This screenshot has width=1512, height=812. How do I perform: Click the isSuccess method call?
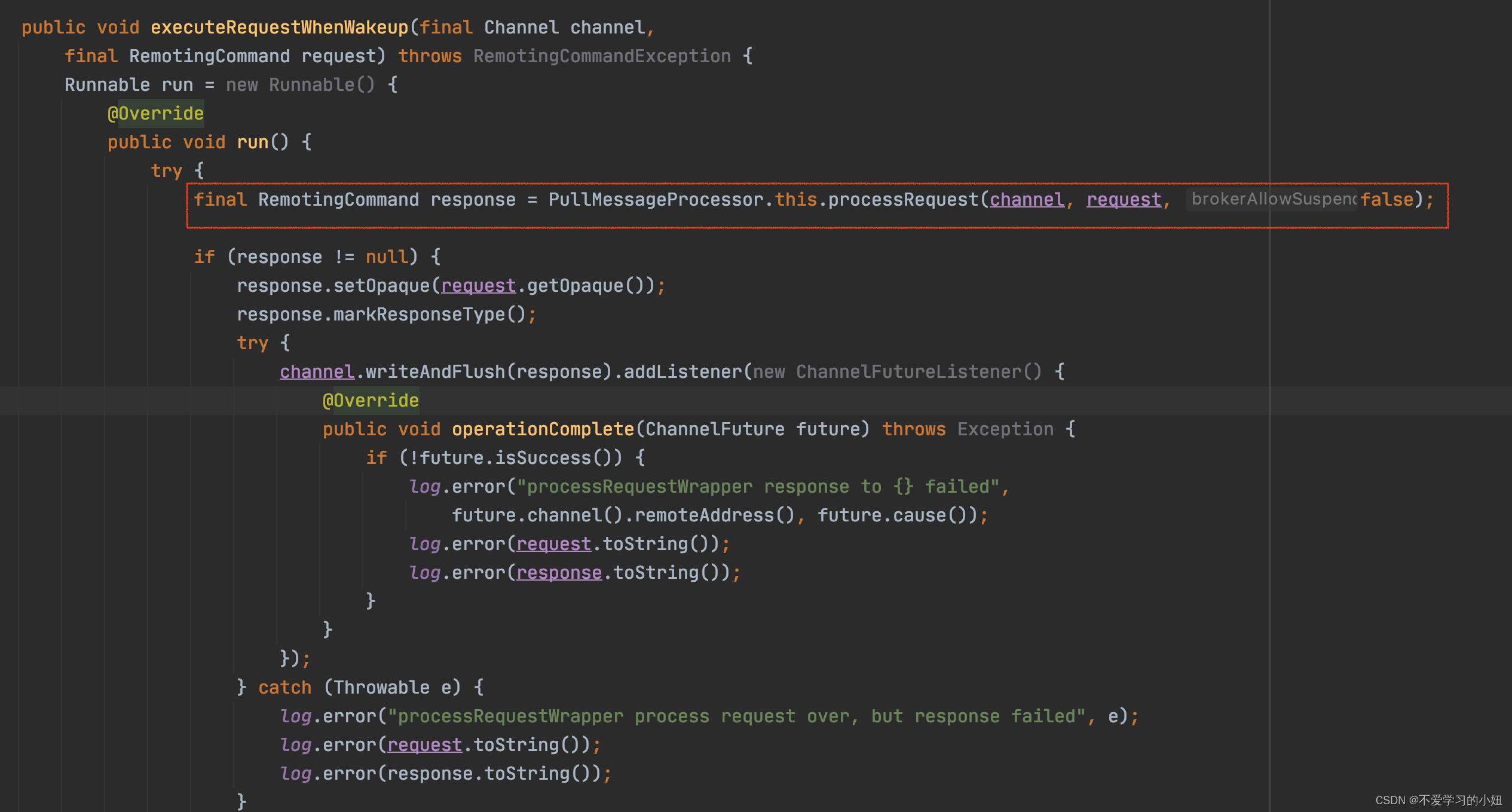click(543, 458)
